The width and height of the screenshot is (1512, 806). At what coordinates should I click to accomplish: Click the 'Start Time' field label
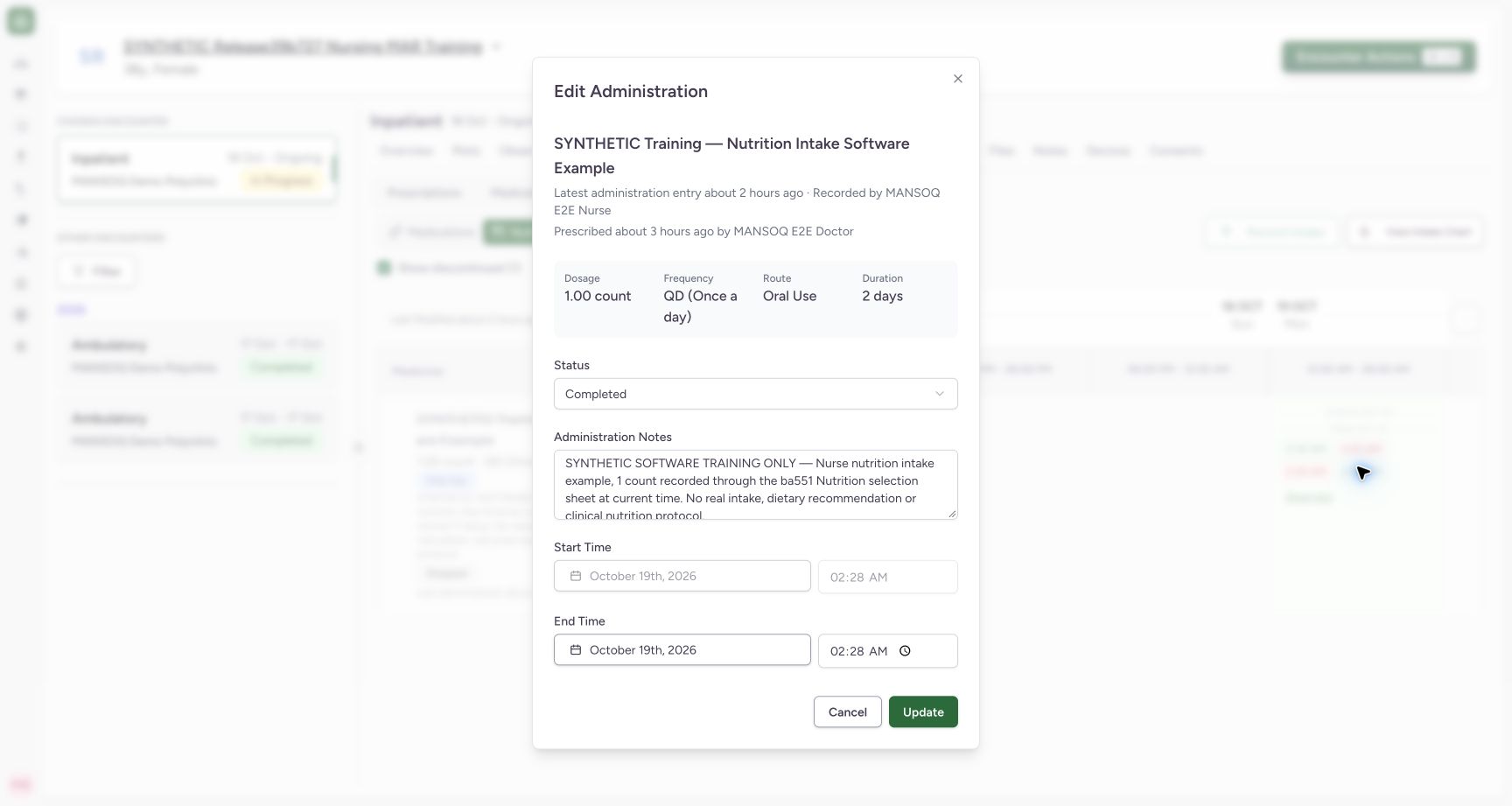pyautogui.click(x=583, y=547)
